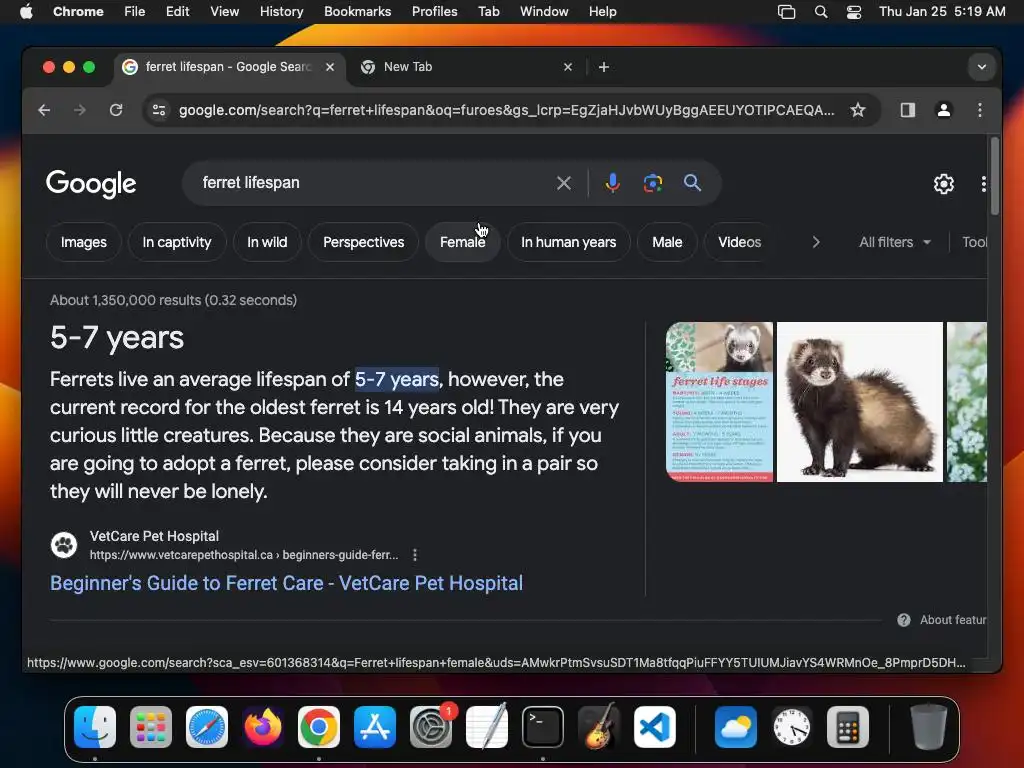
Task: Expand the All filters dropdown
Action: (895, 242)
